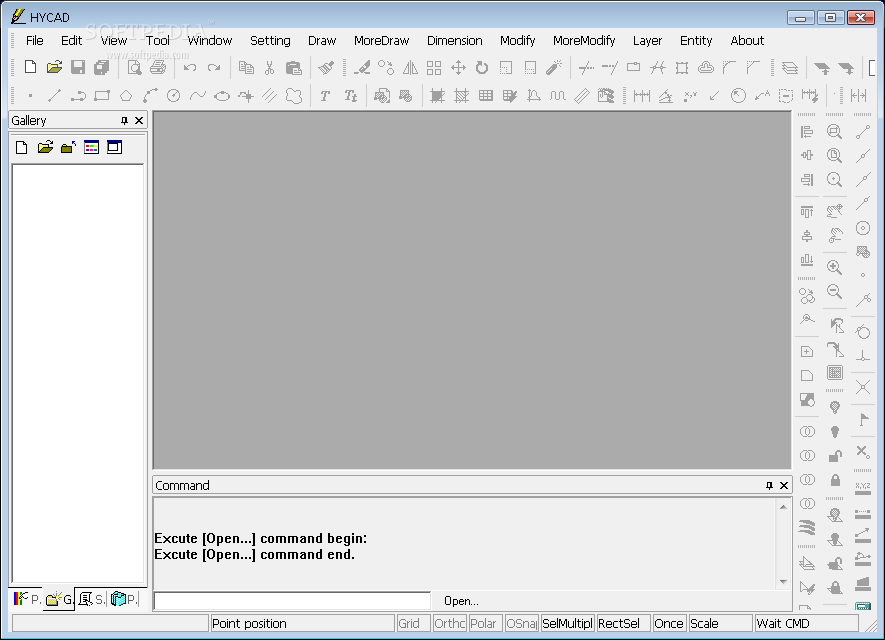Open the Edit menu
Viewport: 885px width, 640px height.
pyautogui.click(x=71, y=41)
